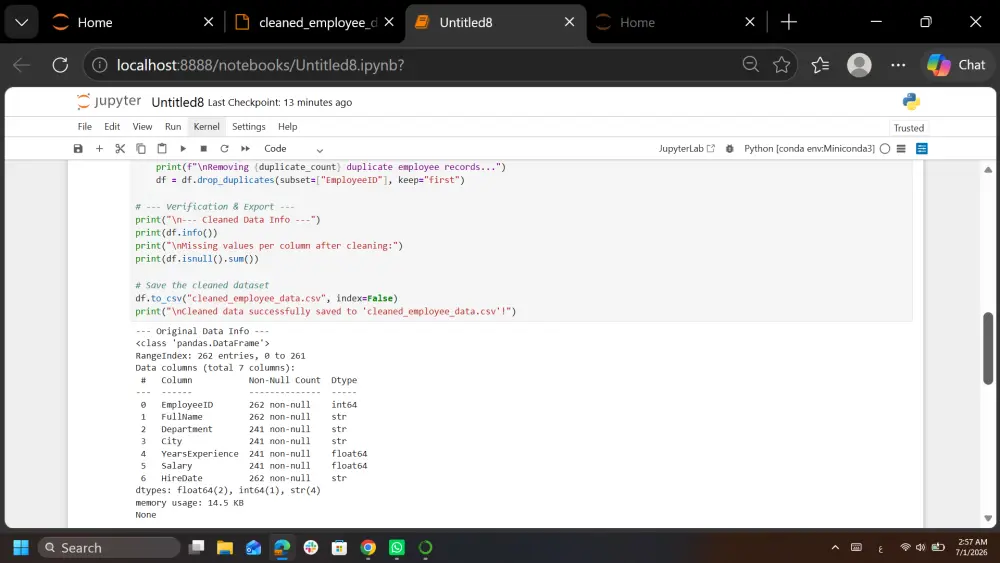Click the Python logo icon
Viewport: 1000px width, 563px height.
pyautogui.click(x=911, y=101)
